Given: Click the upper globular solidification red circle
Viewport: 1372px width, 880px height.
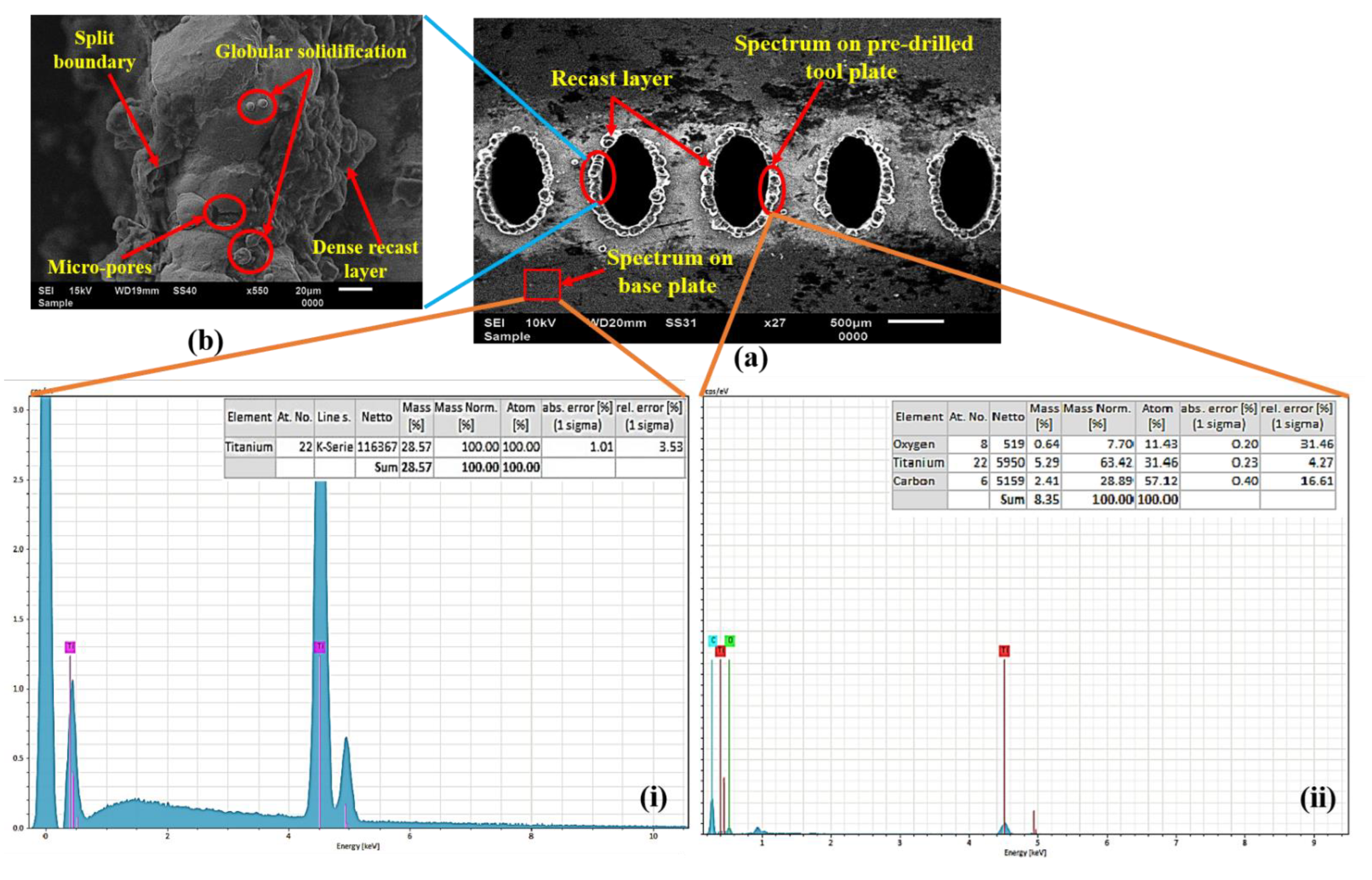Looking at the screenshot, I should 257,106.
